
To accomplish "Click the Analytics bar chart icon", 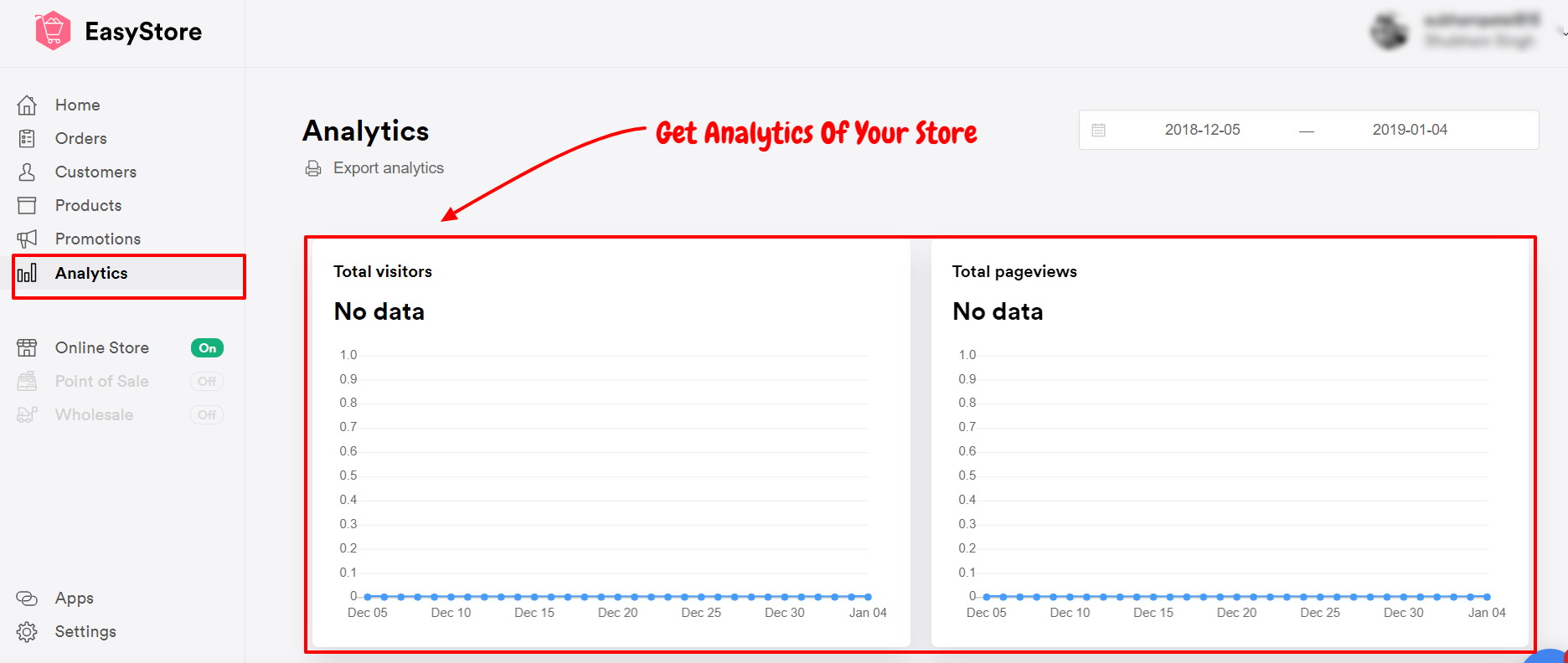I will (27, 273).
